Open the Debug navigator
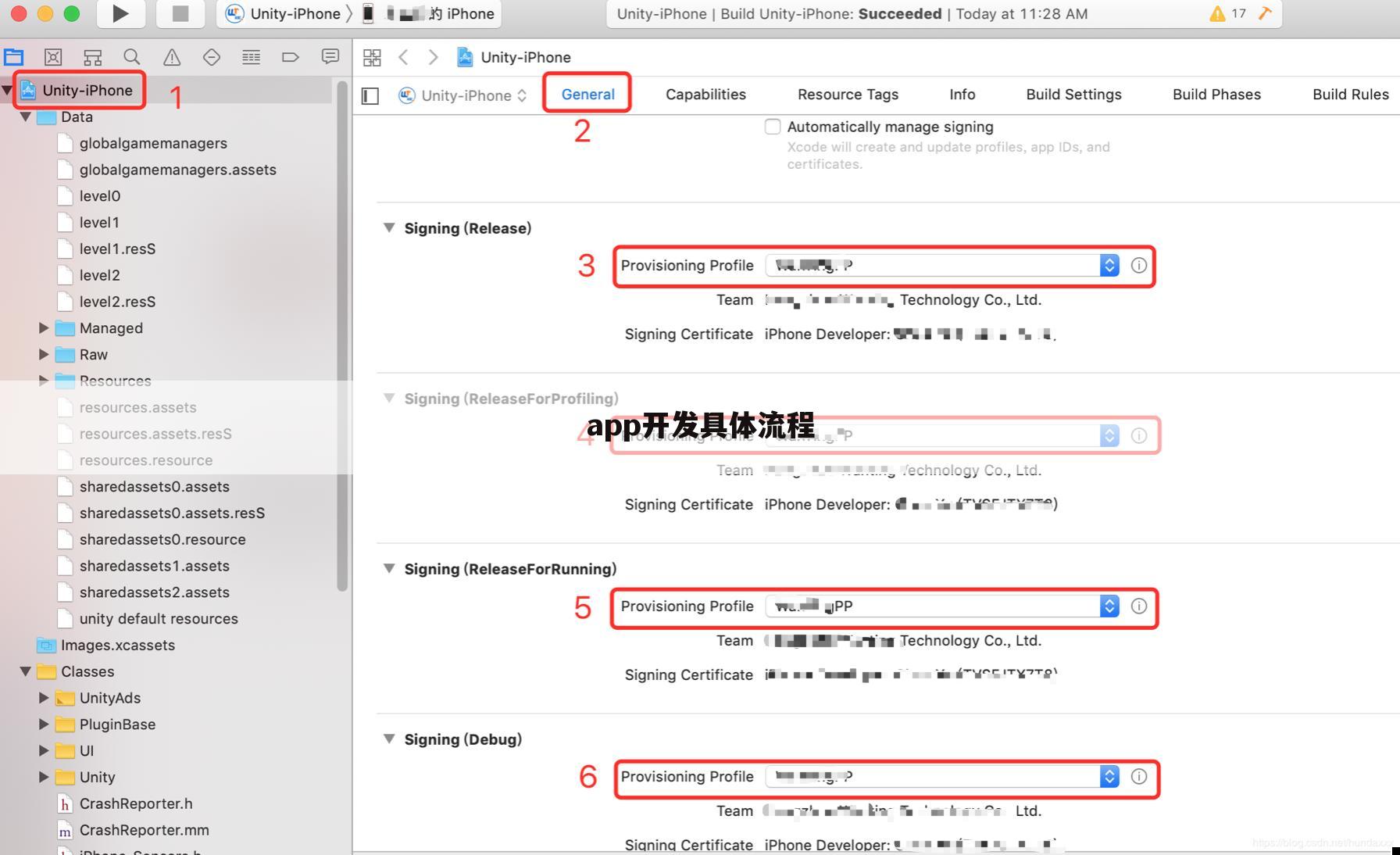This screenshot has width=1400, height=855. 251,57
